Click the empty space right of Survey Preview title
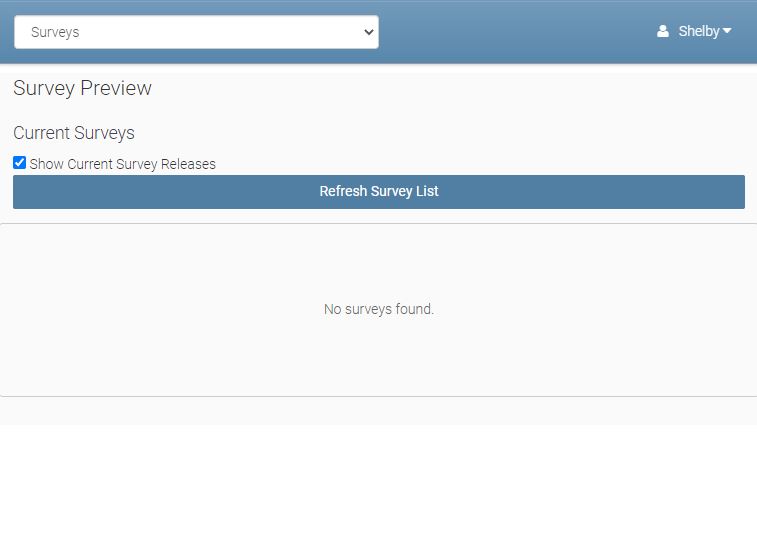This screenshot has width=757, height=538. point(450,88)
